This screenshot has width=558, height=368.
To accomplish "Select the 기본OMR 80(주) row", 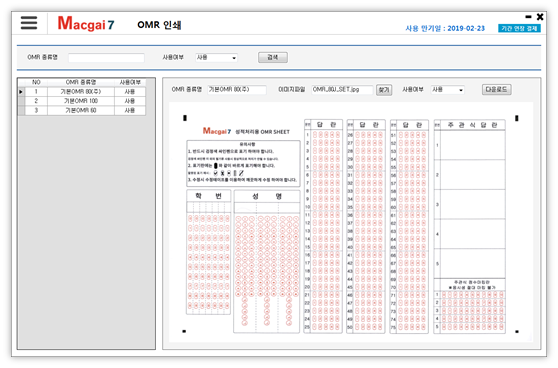I will click(81, 92).
